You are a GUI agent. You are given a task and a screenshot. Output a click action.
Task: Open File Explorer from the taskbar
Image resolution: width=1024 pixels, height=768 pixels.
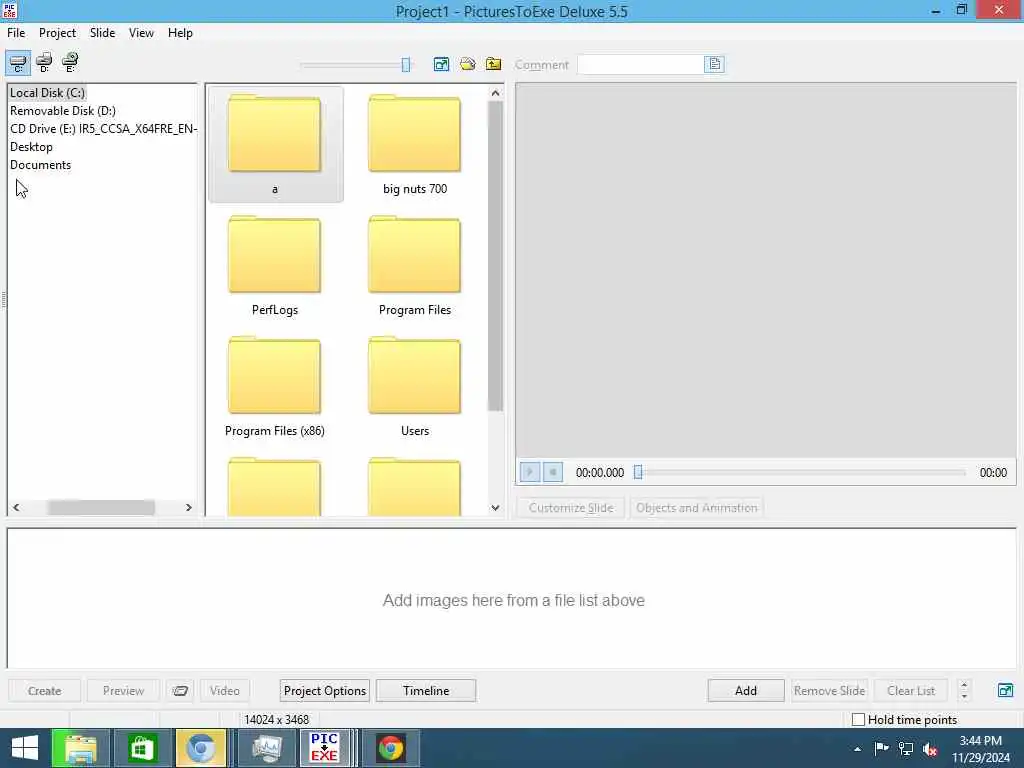pos(81,748)
